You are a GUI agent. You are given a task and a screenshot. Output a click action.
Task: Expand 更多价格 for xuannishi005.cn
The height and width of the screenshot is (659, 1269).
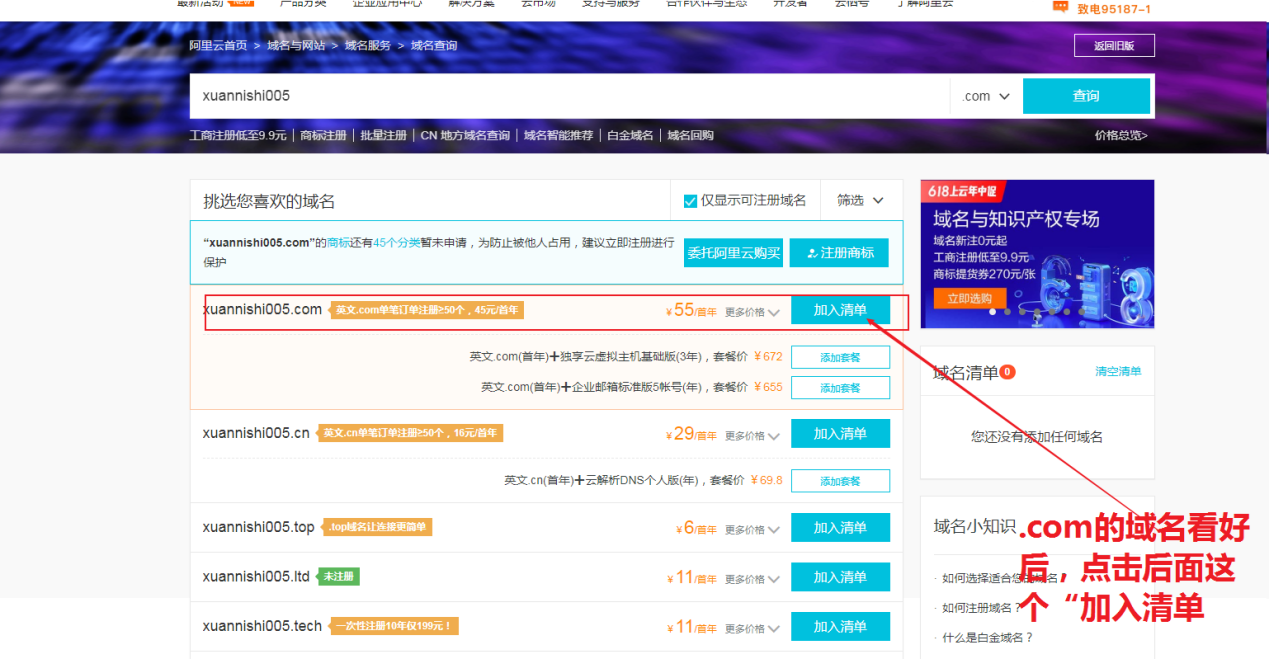tap(752, 436)
